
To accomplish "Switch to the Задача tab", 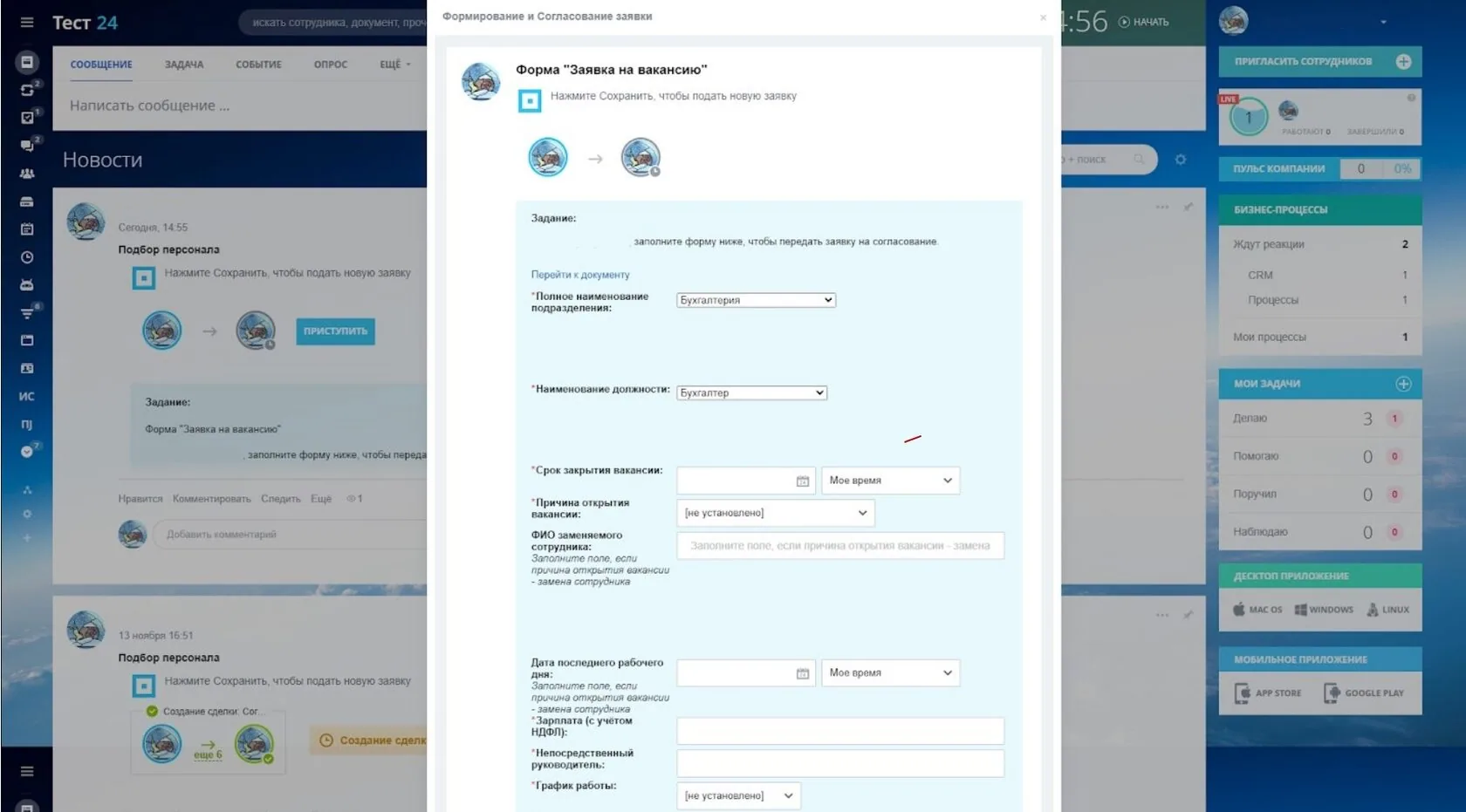I will 184,65.
